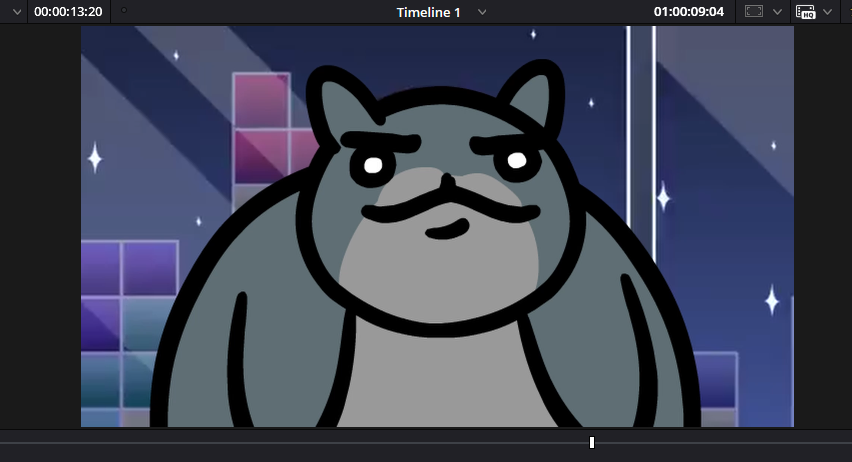Open the timecode display dropdown chevron at far left
This screenshot has height=462, width=852.
tap(17, 12)
